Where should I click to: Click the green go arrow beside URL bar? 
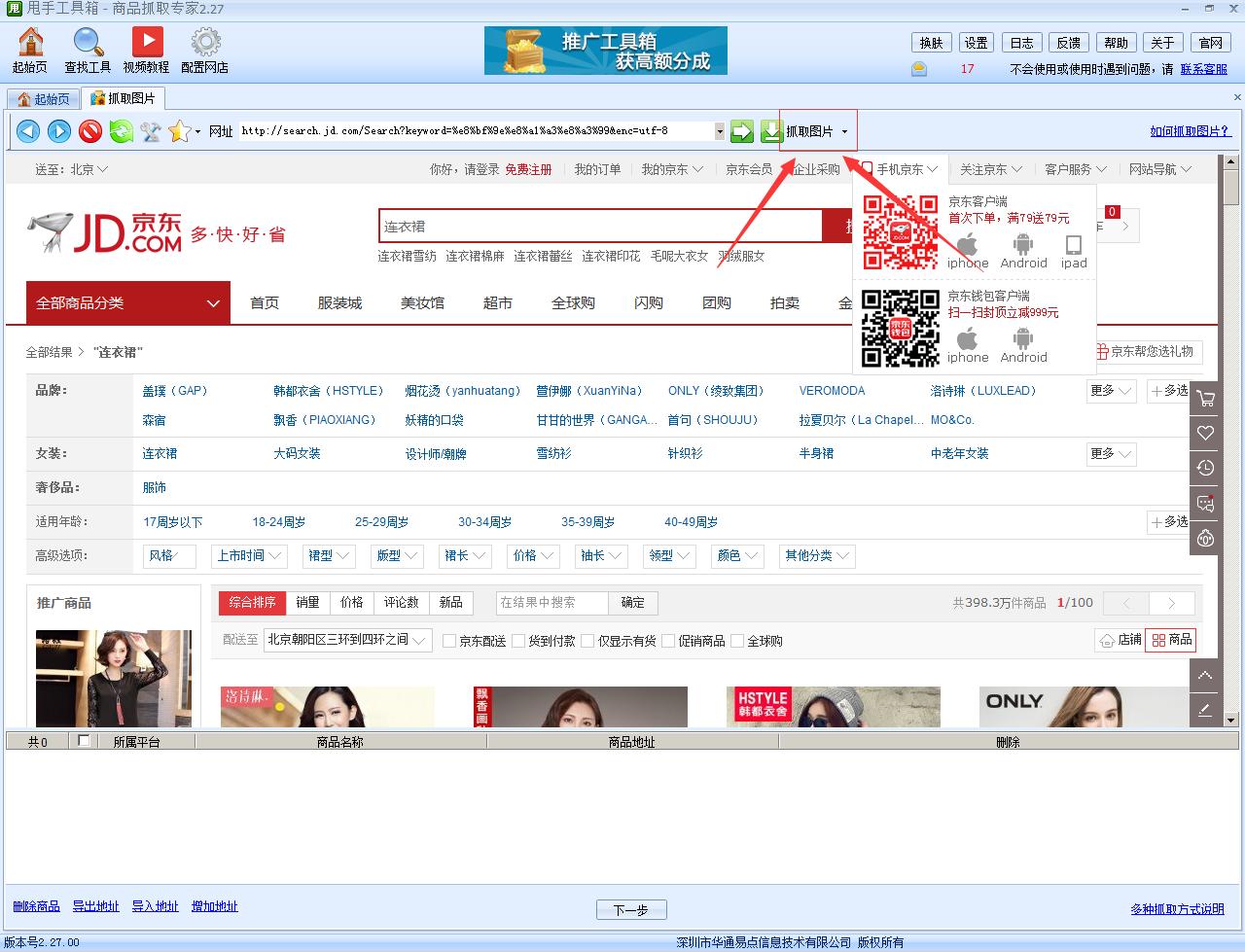(741, 129)
